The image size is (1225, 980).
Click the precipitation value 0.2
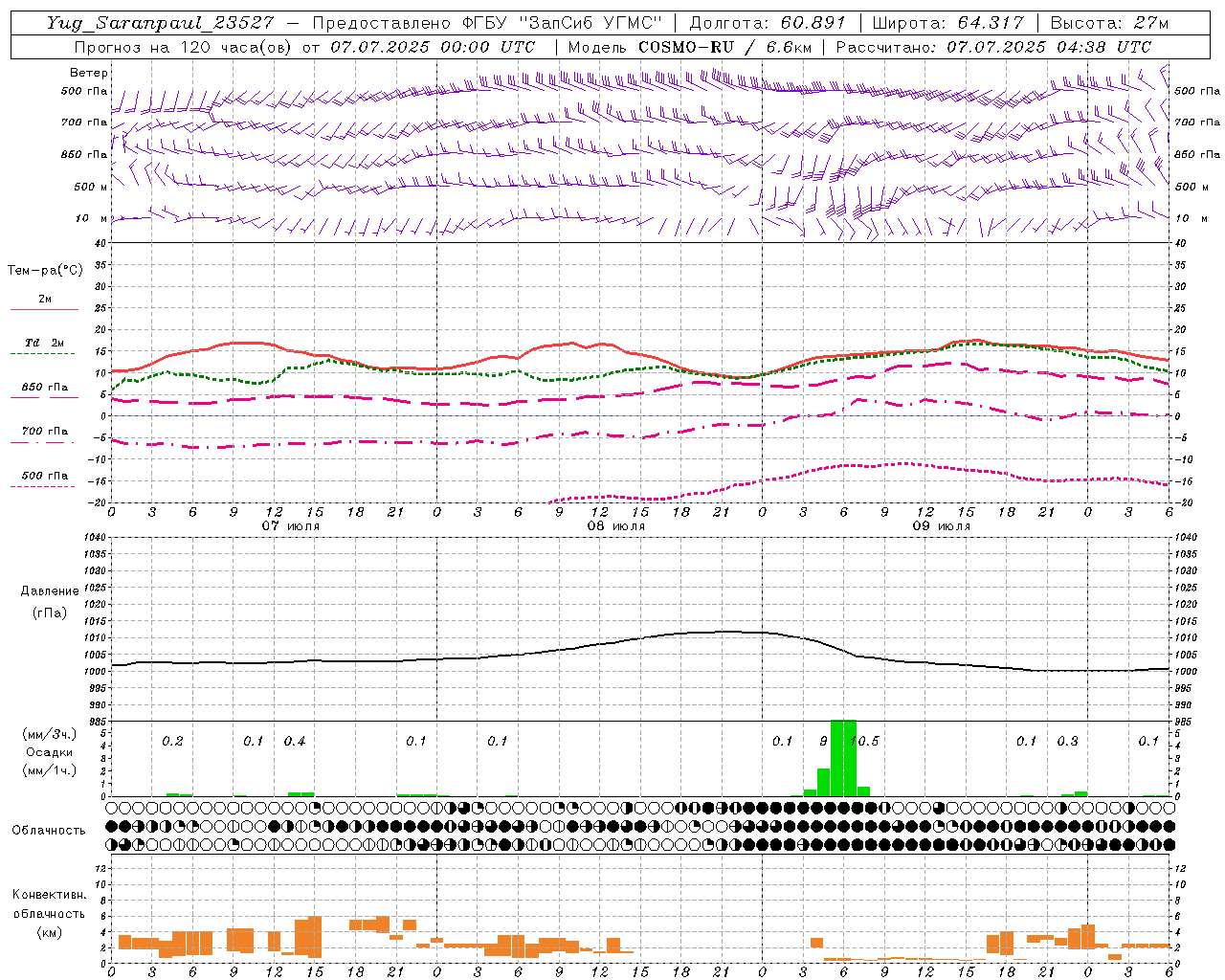tap(172, 741)
